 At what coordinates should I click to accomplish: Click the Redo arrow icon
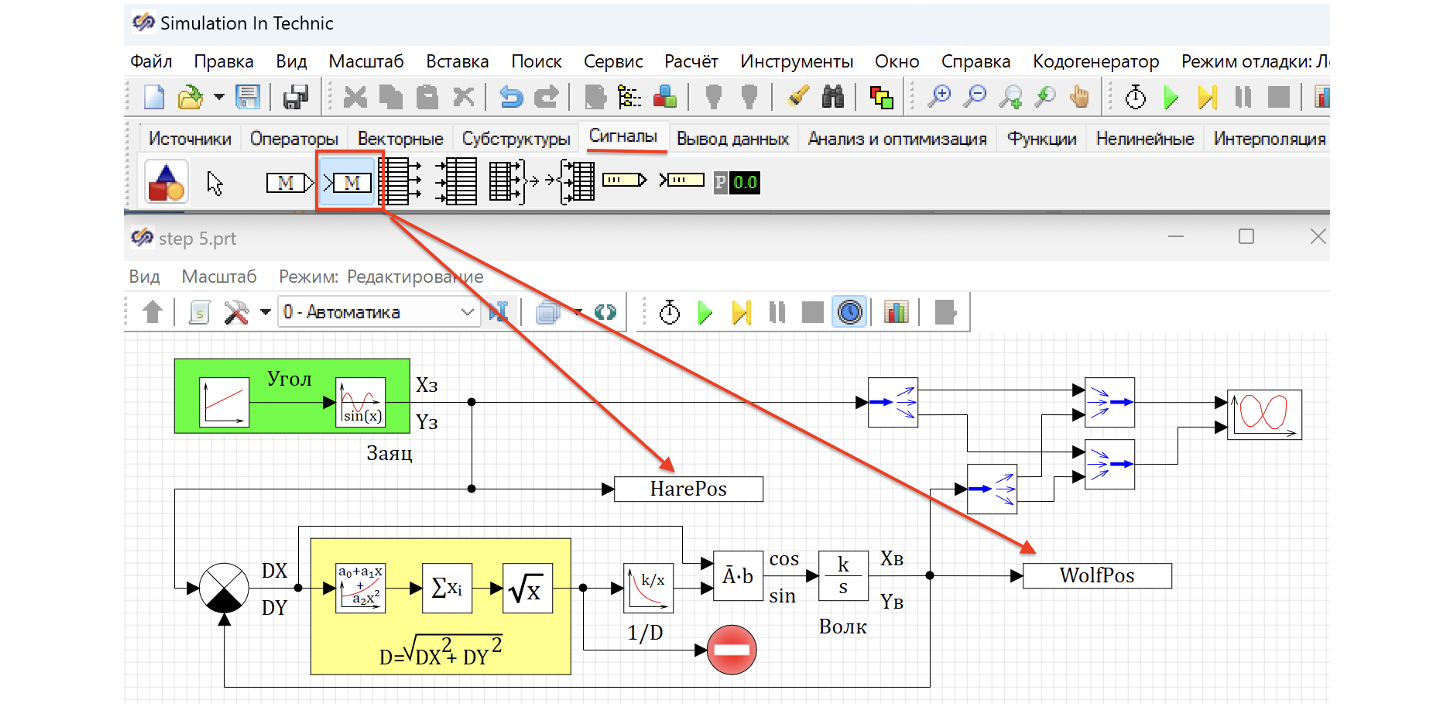[546, 97]
